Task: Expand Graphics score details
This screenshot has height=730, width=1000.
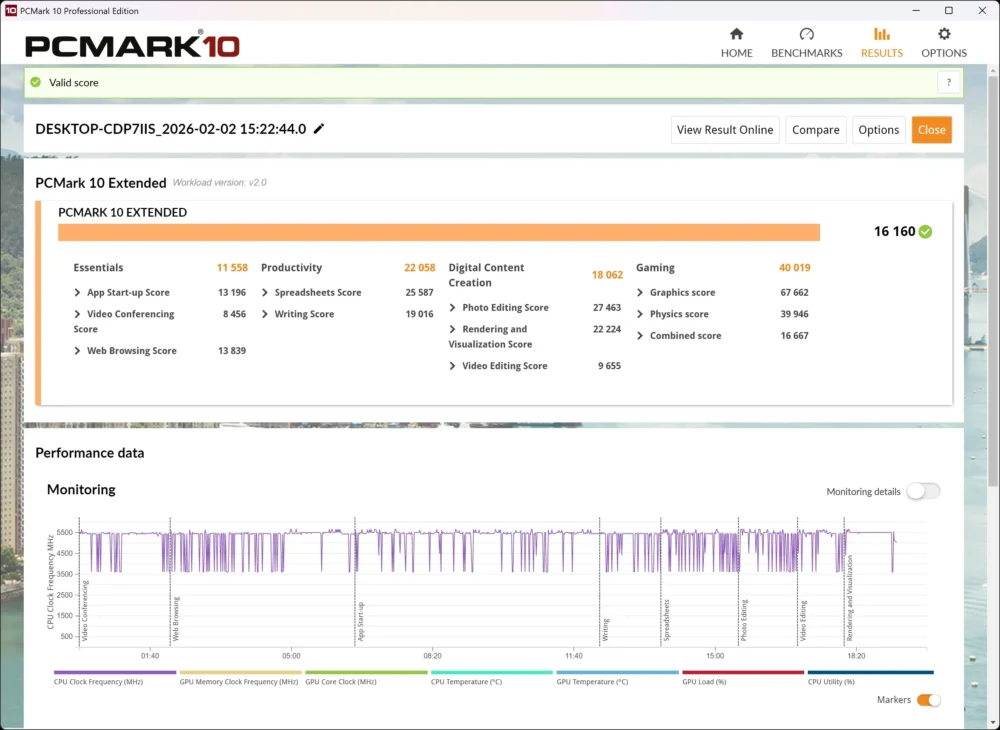Action: pyautogui.click(x=640, y=293)
